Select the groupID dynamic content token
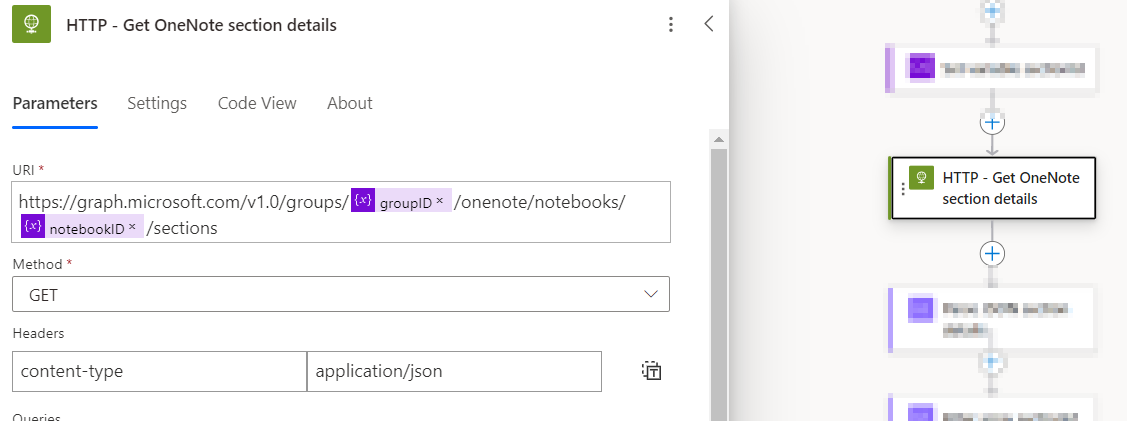 click(x=400, y=201)
